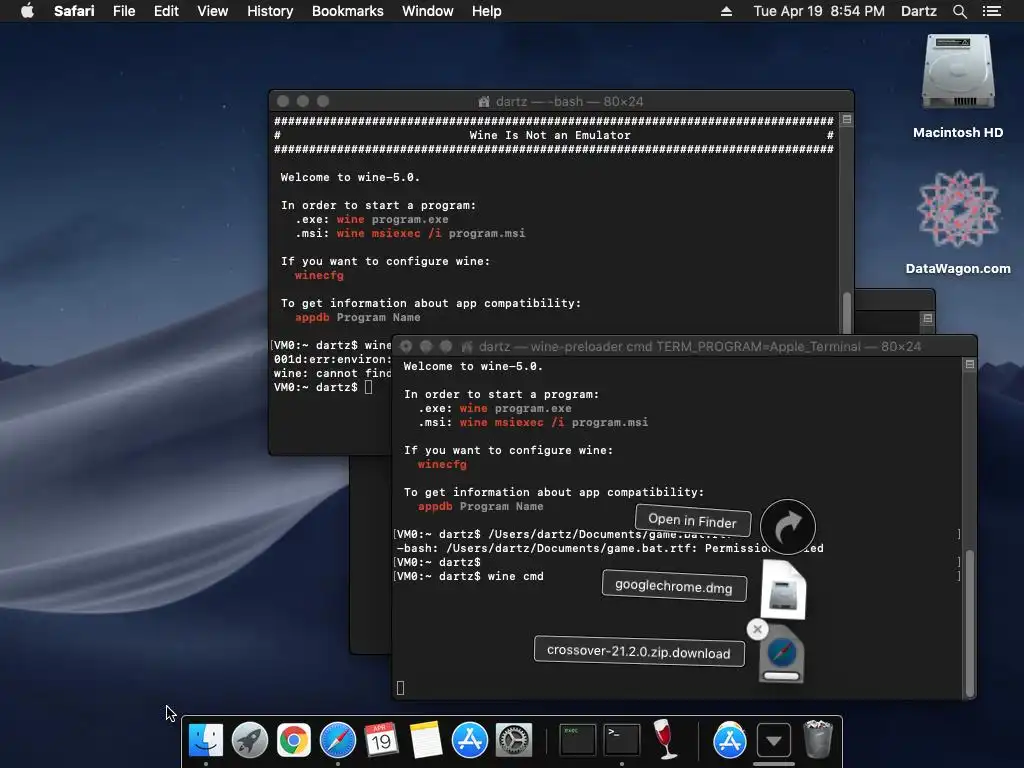Open Trash in the Dock
Image resolution: width=1024 pixels, height=768 pixels.
(818, 739)
